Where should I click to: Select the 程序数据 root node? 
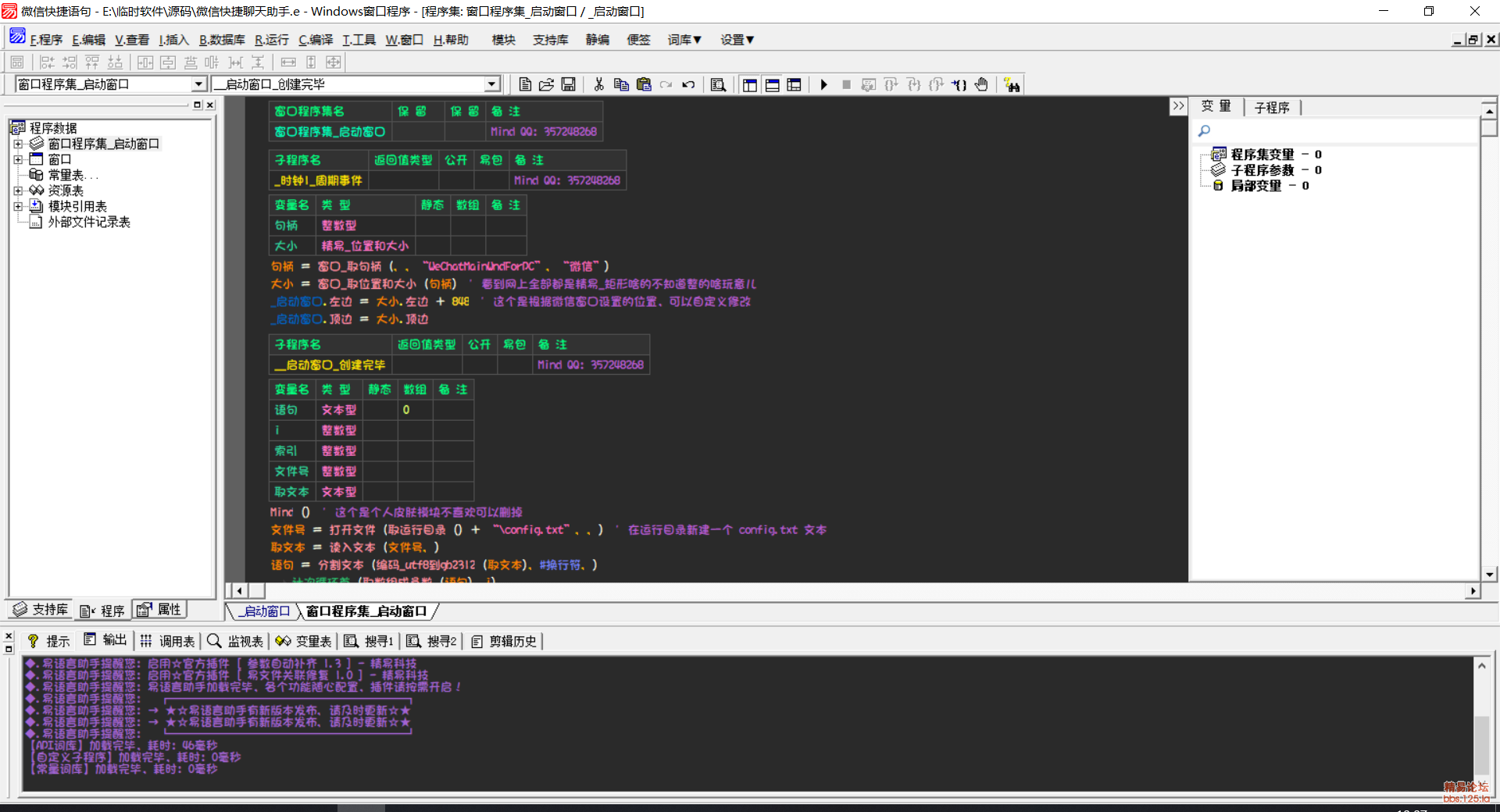pyautogui.click(x=53, y=128)
